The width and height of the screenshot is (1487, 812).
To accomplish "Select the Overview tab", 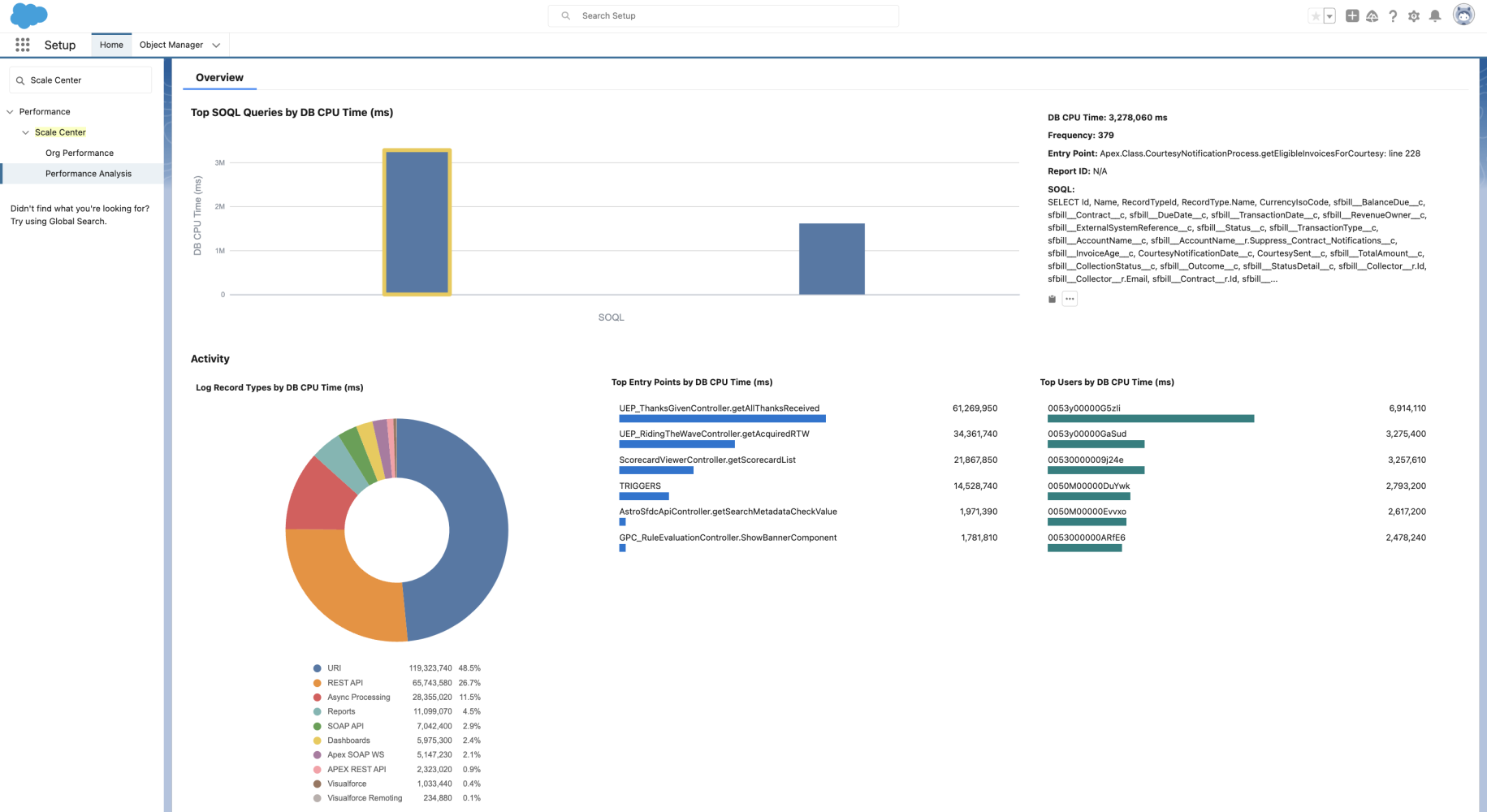I will (219, 77).
